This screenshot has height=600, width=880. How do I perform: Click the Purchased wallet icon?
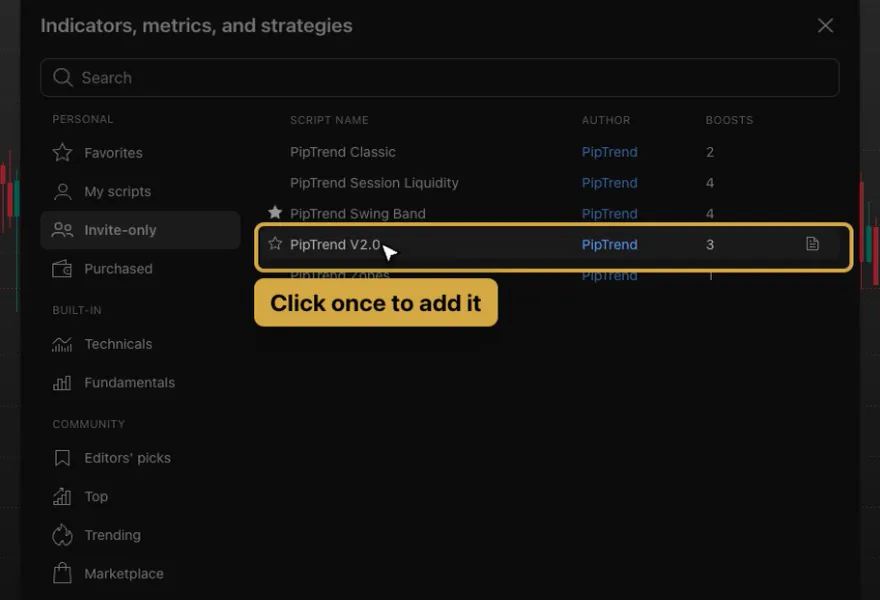(x=62, y=269)
